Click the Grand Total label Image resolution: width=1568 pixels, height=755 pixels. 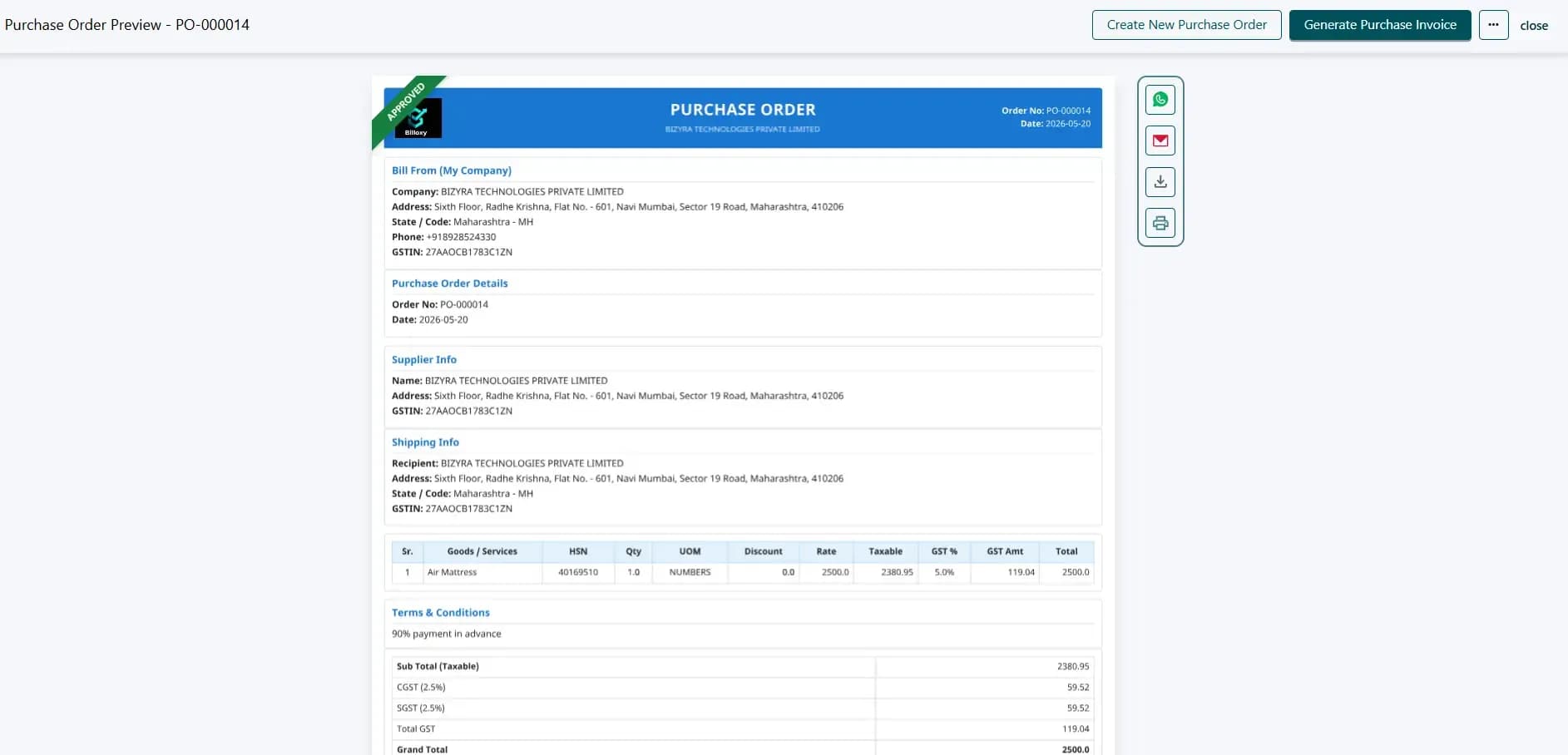point(422,749)
